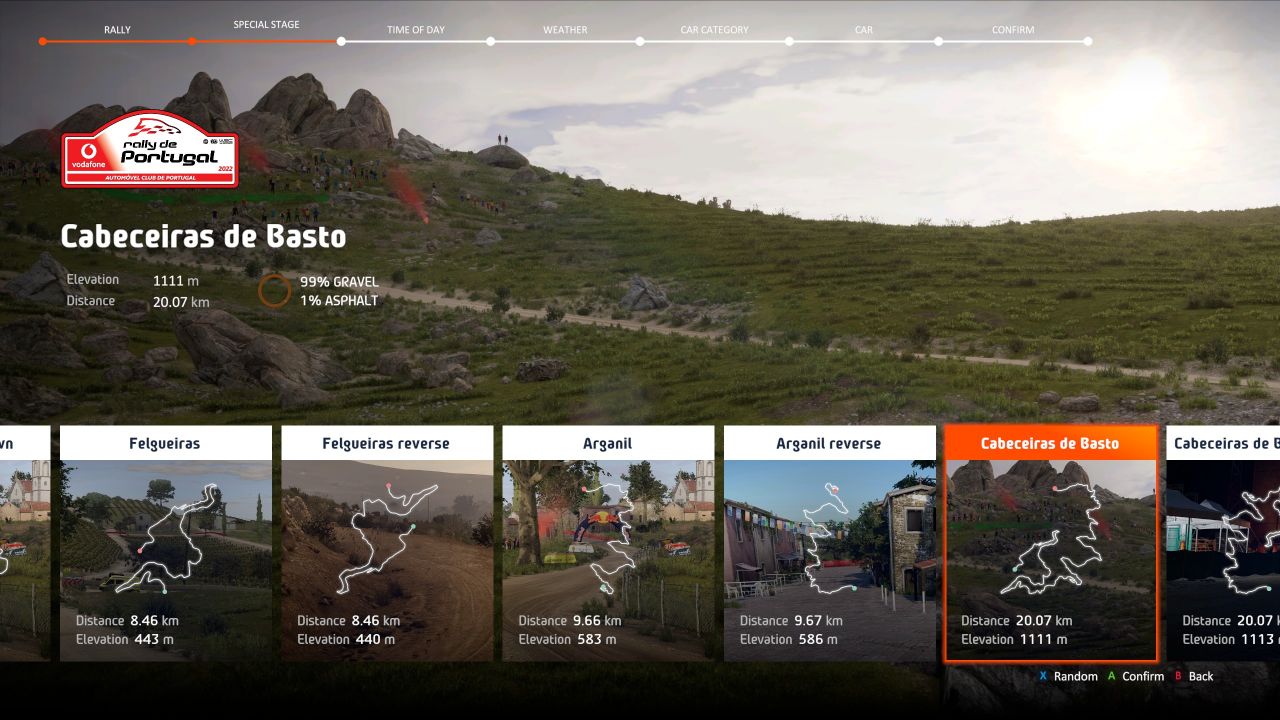Select the Rally step in progress bar
The image size is (1280, 720).
click(x=43, y=41)
